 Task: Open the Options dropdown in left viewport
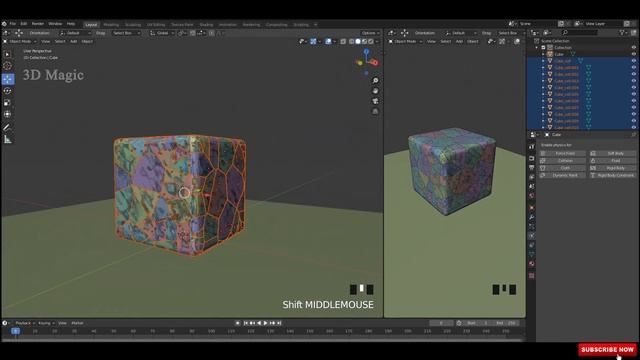point(371,33)
